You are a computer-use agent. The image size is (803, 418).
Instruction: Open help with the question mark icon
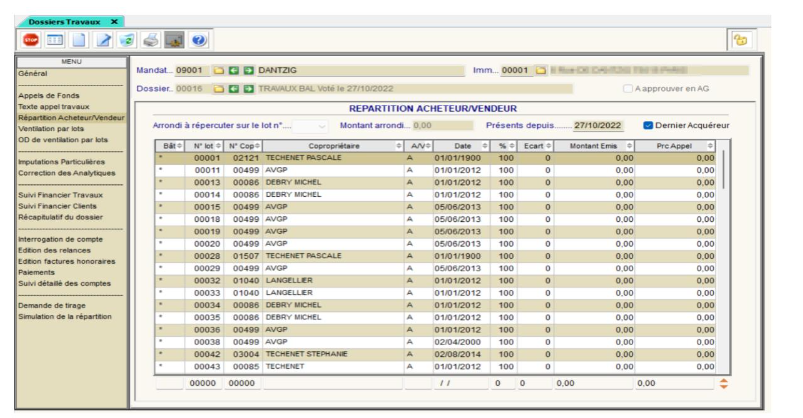tap(197, 40)
